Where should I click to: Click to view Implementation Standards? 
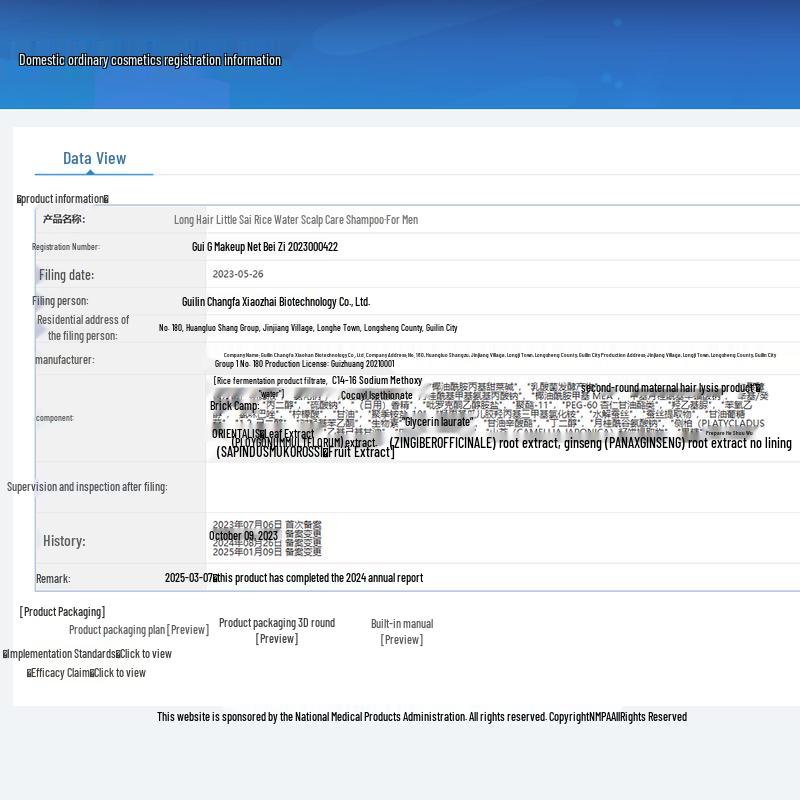(x=145, y=654)
